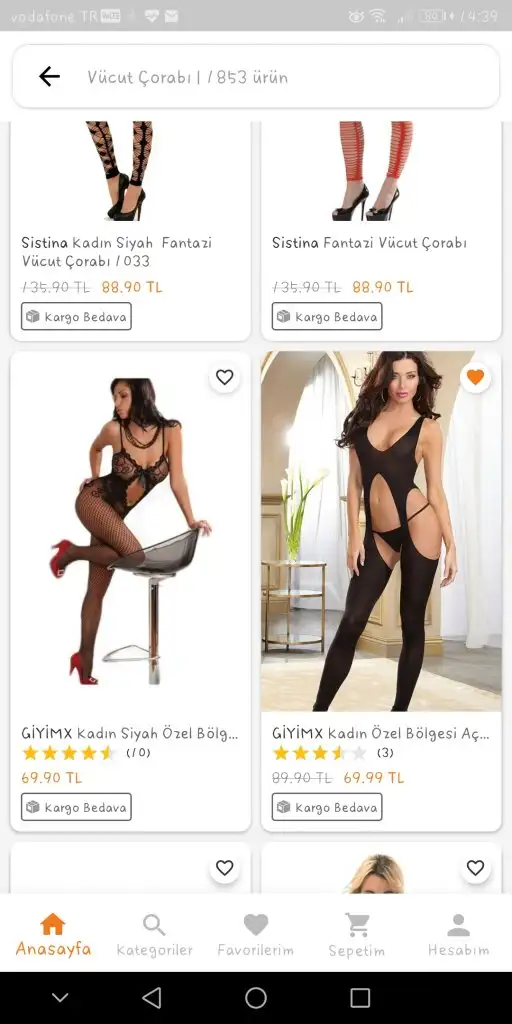Open Kategoriler search tab
Screen dimensions: 512x1024
point(154,935)
